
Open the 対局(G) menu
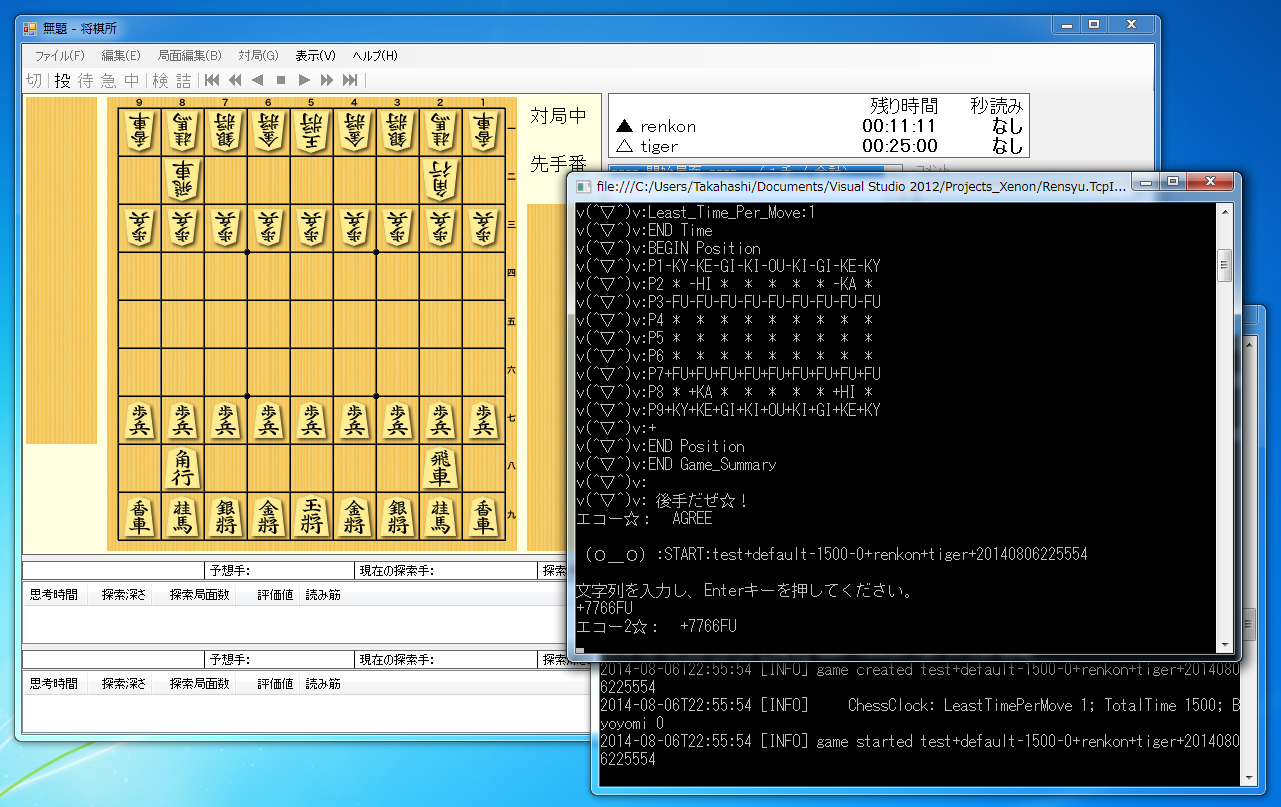(259, 56)
